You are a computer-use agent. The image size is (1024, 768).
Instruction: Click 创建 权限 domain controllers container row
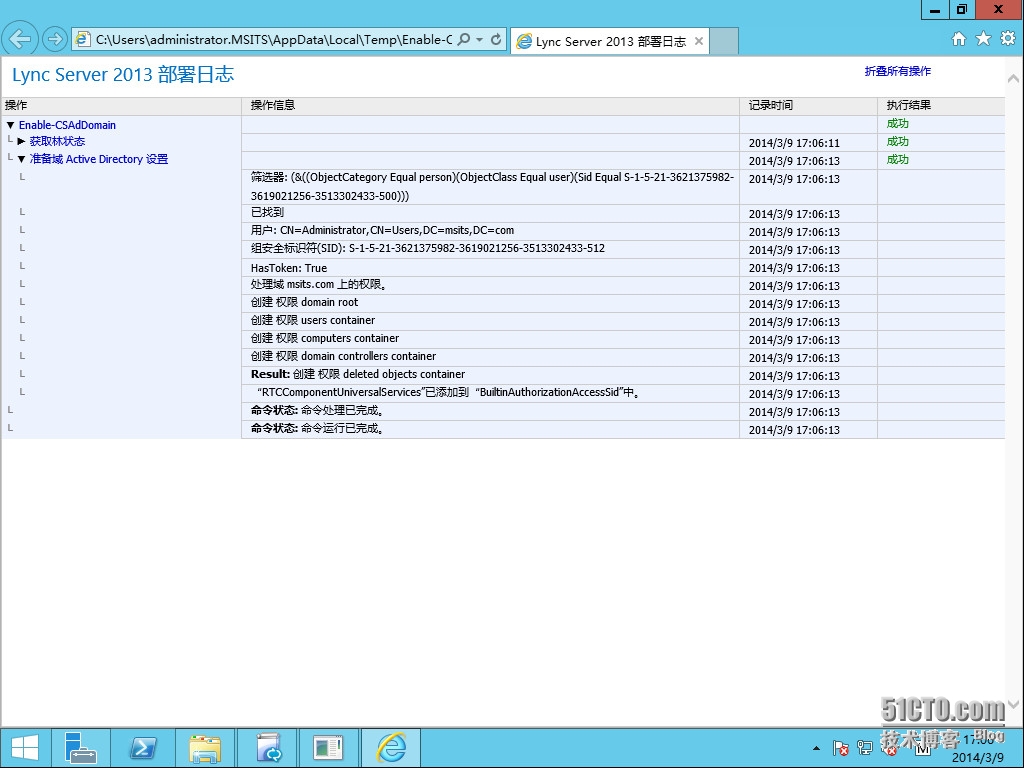pos(344,357)
